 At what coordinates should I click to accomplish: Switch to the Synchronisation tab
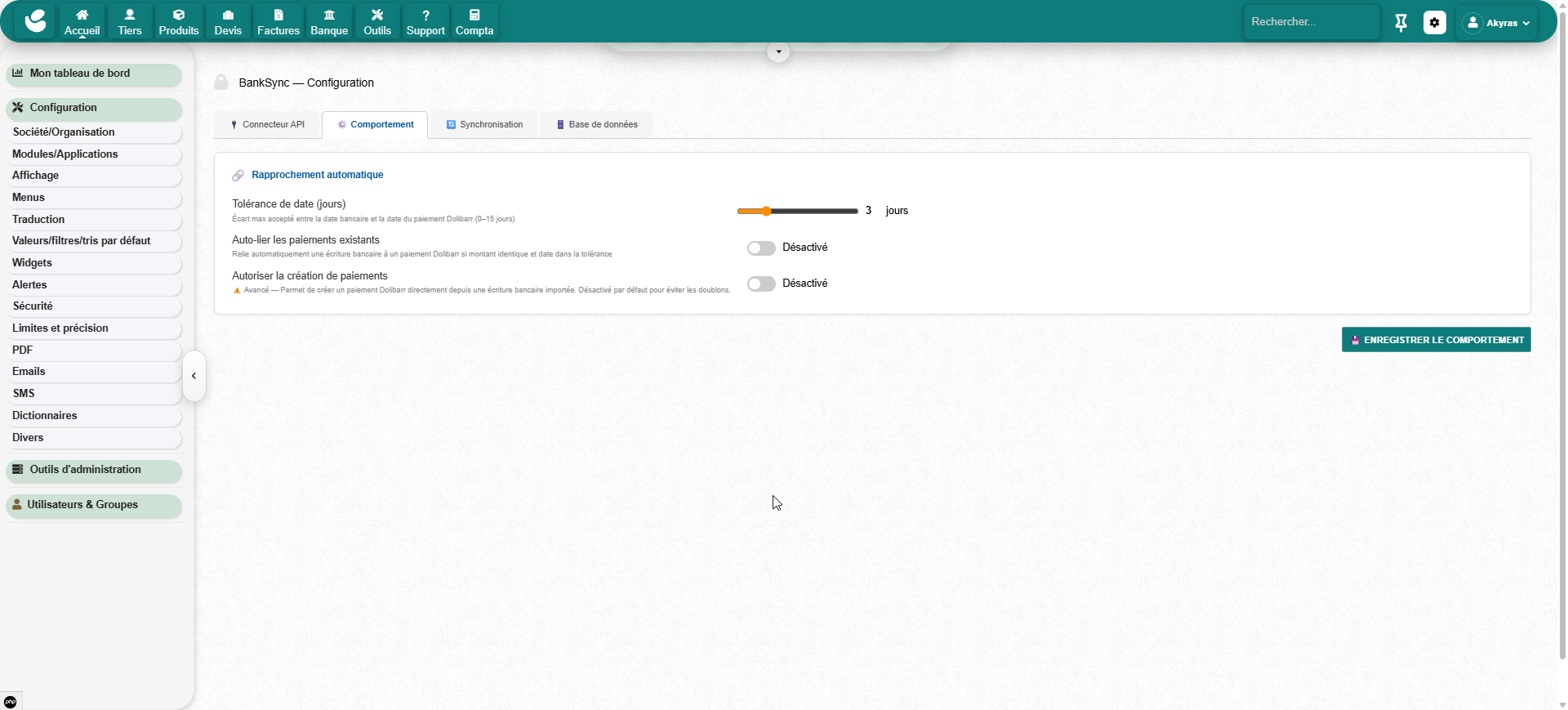tap(484, 125)
